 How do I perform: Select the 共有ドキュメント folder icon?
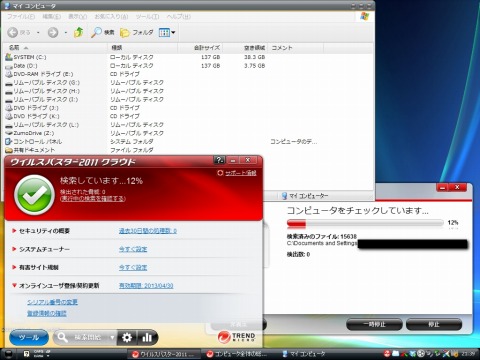pos(9,150)
